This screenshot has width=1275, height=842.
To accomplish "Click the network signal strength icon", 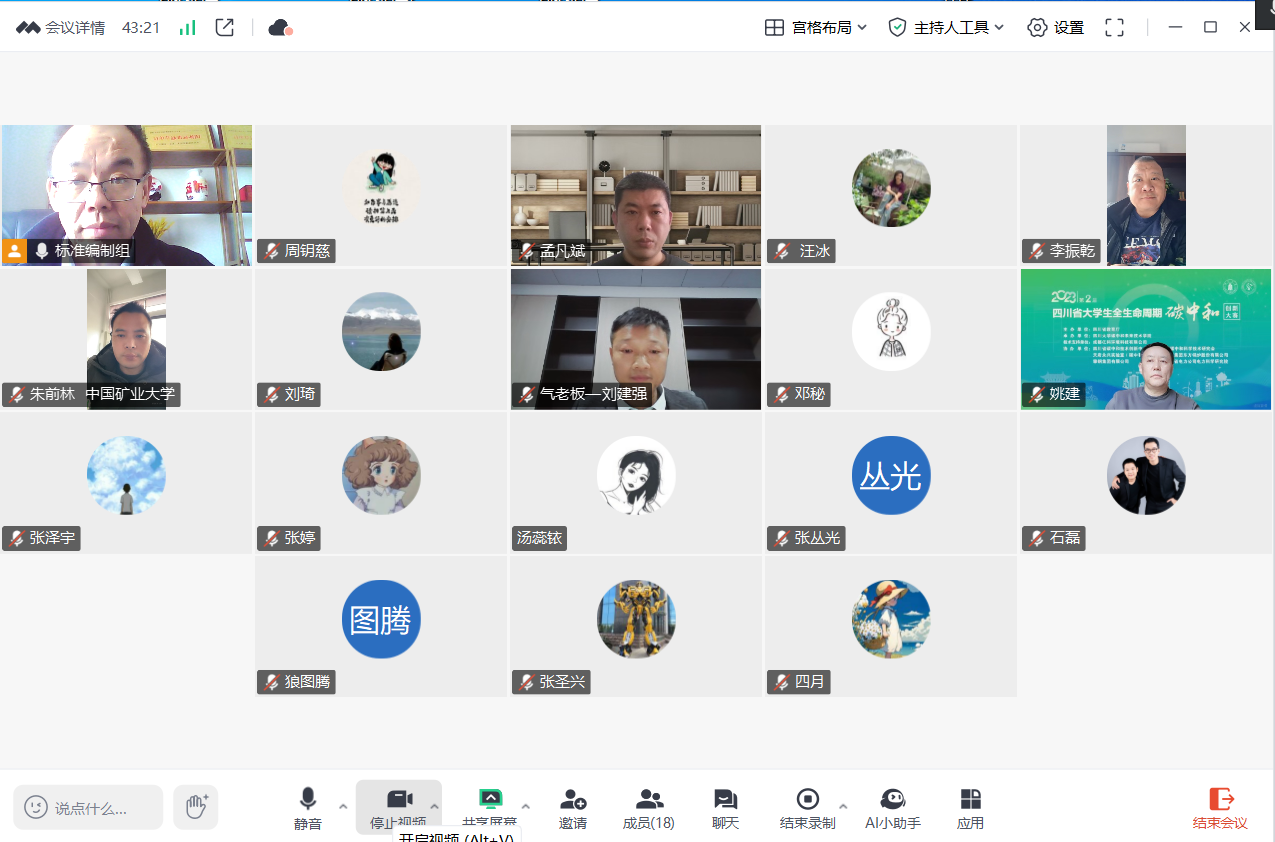I will coord(187,27).
